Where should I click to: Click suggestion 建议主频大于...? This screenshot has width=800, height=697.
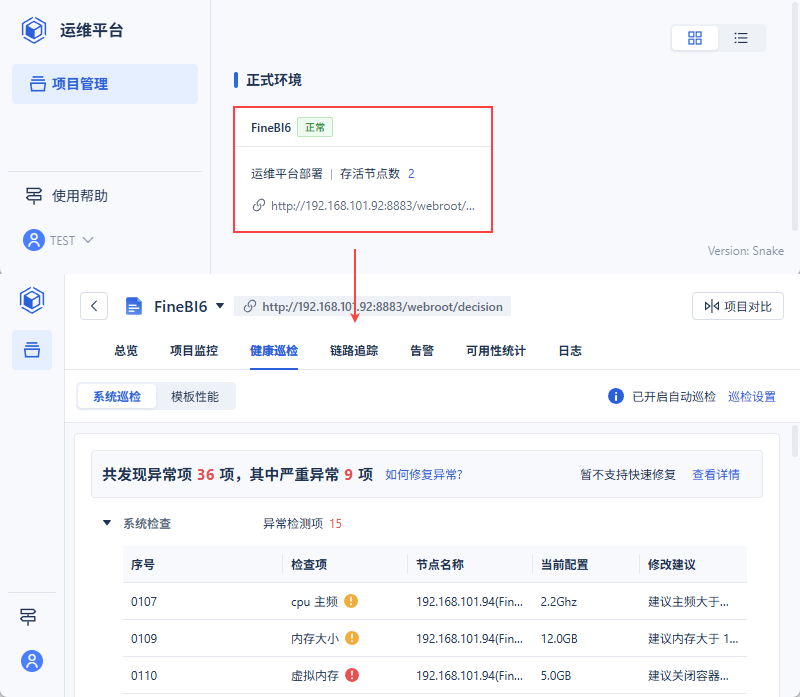688,602
